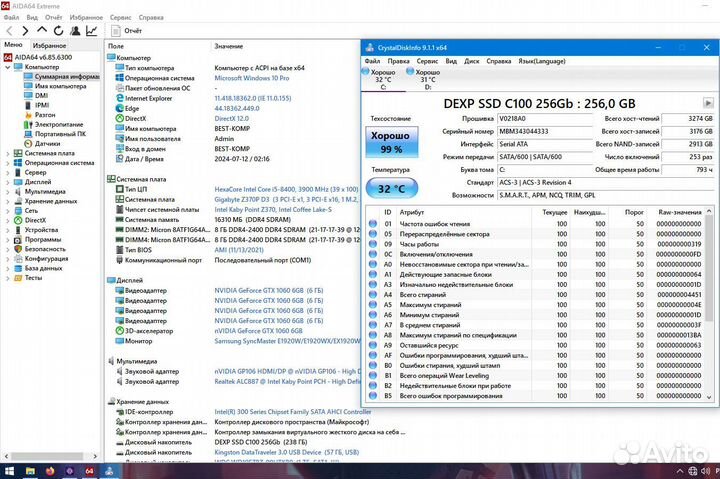Screen dimensions: 720x479
Task: Open the Сервис menu in AIDA64
Action: coord(120,17)
